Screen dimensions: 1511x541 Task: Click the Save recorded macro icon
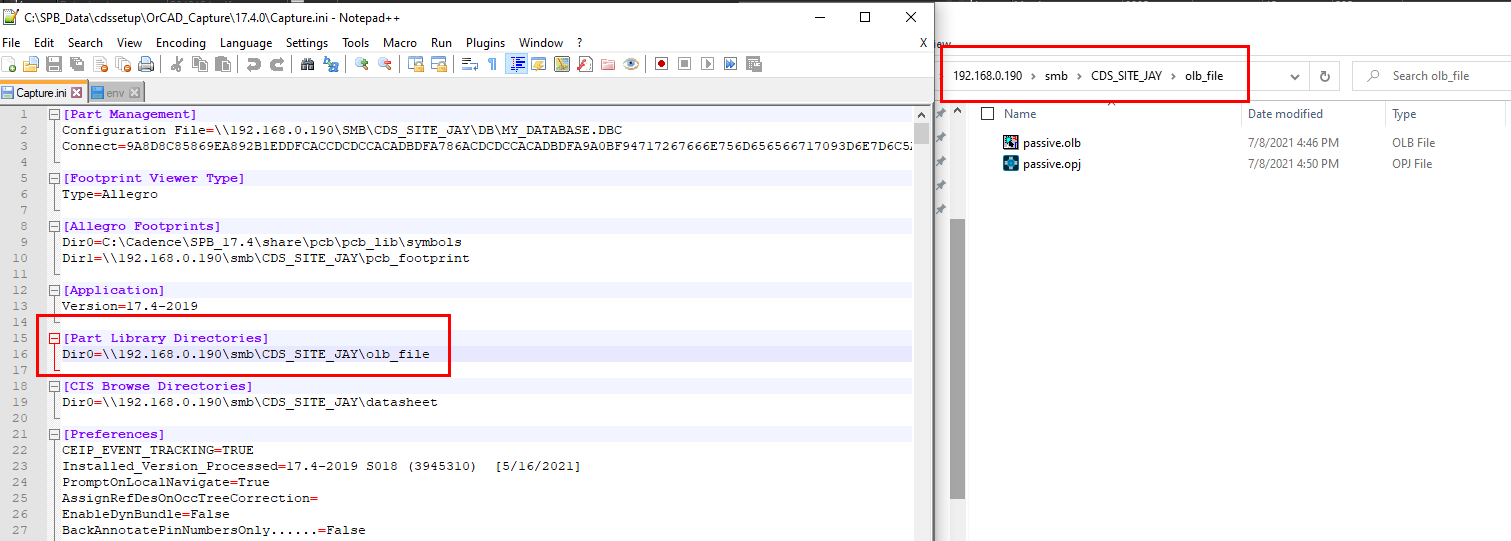[754, 64]
